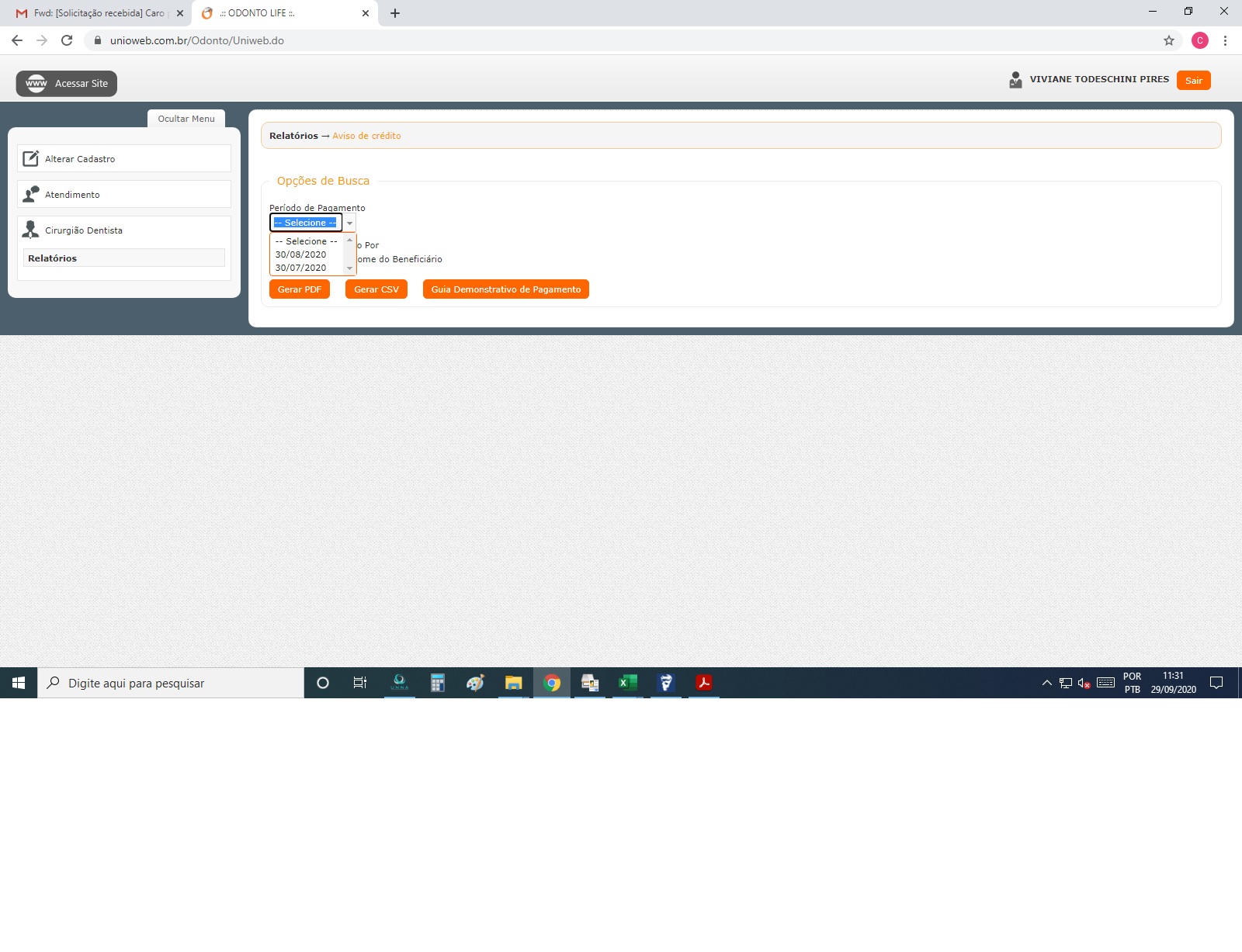
Task: Click the Cirurgião Dentista sidebar icon
Action: [30, 230]
